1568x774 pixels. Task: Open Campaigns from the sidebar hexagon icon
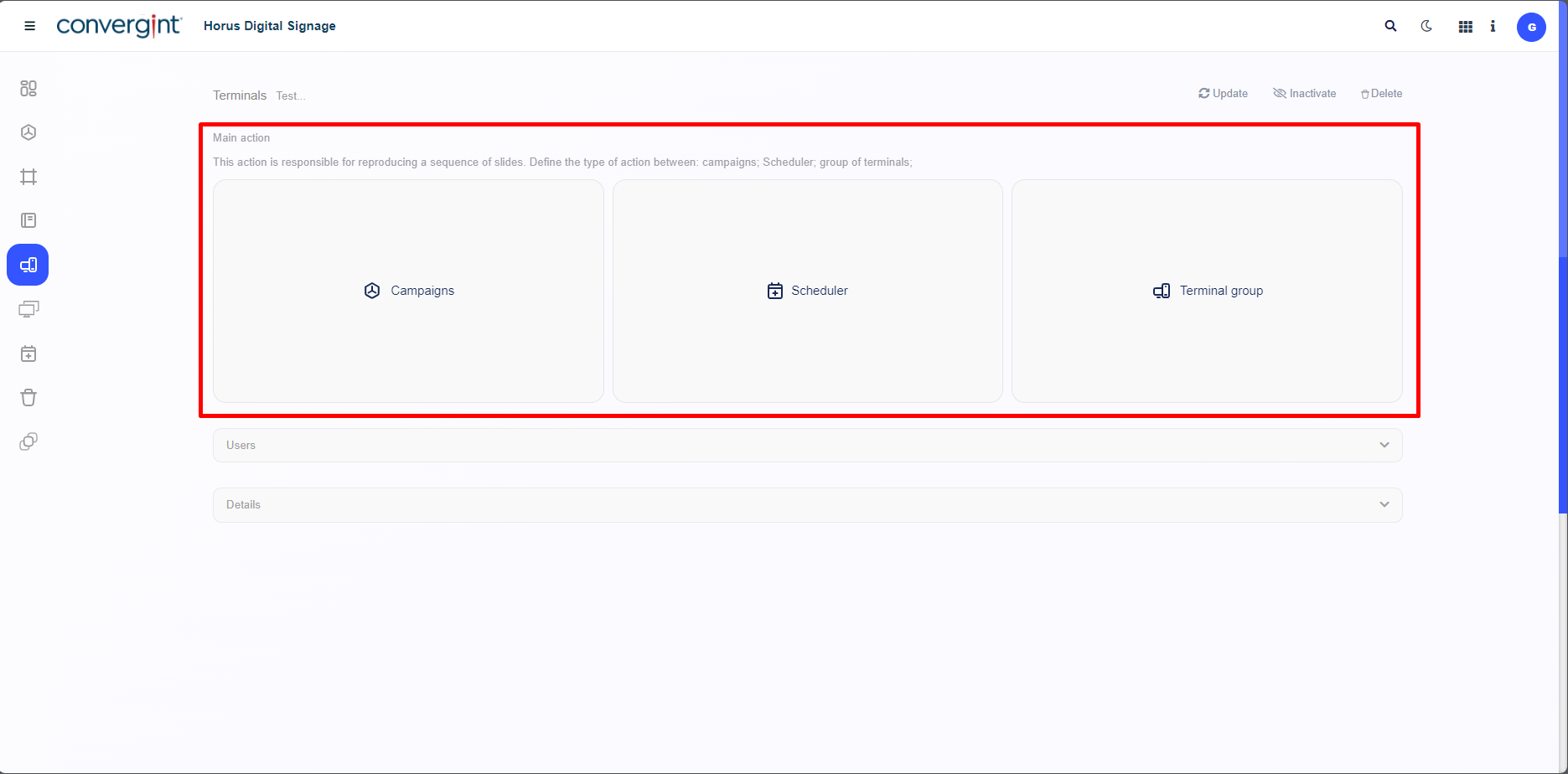coord(28,132)
